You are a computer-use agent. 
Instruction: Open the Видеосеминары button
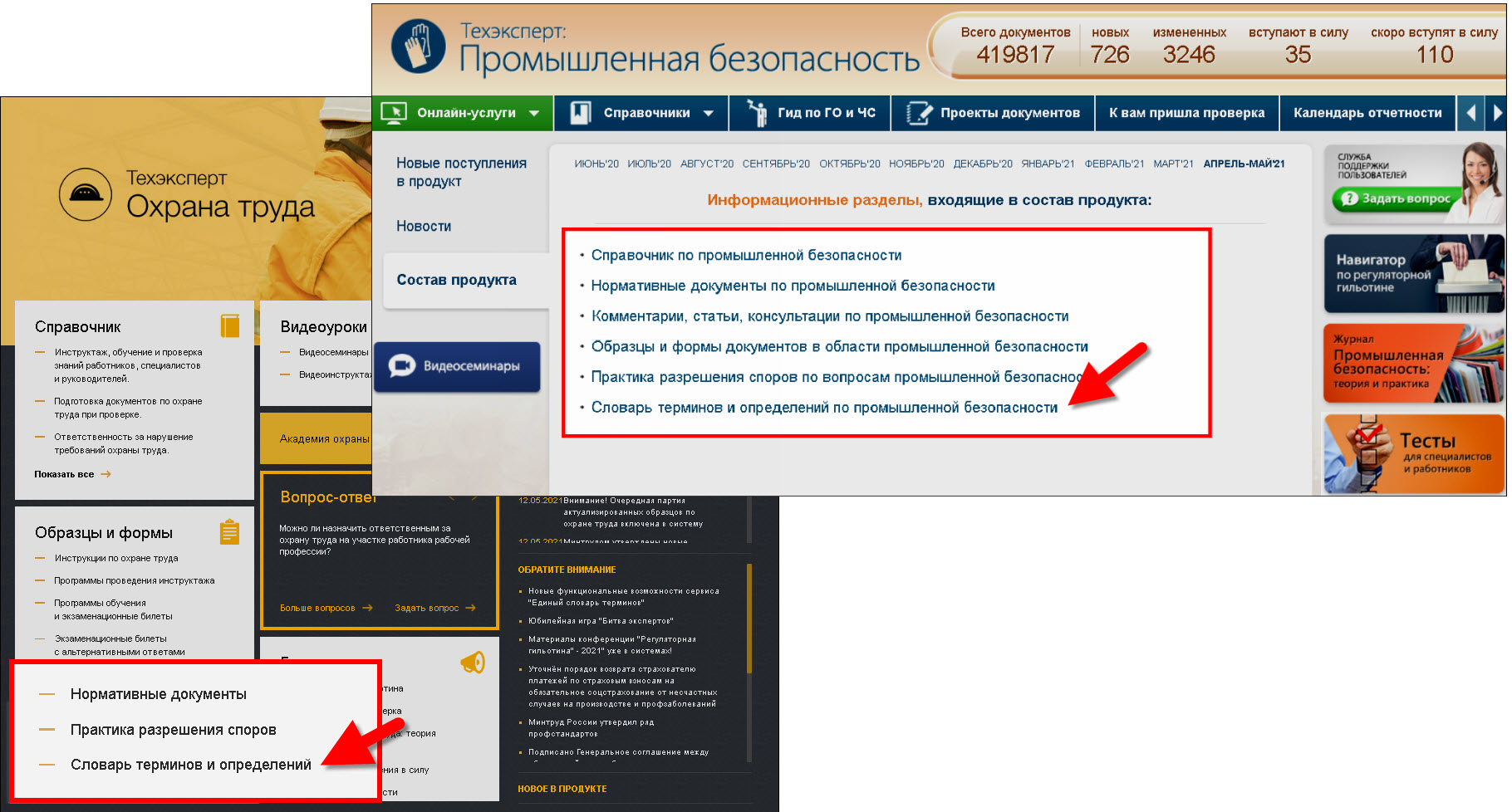click(457, 366)
